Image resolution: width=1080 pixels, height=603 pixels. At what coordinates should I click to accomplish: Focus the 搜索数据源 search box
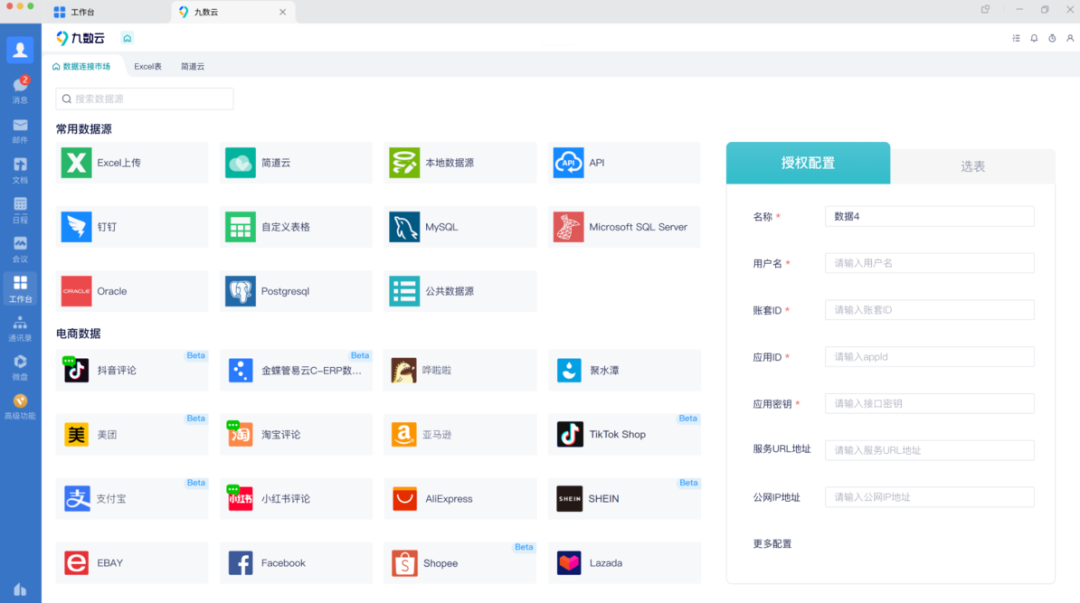(x=145, y=99)
